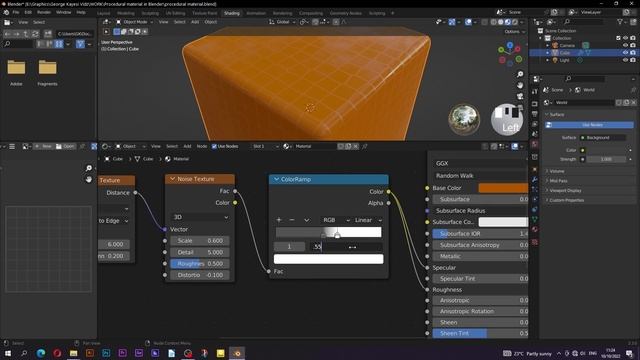Switch to the Shading workspace tab
The width and height of the screenshot is (640, 360).
coord(231,13)
